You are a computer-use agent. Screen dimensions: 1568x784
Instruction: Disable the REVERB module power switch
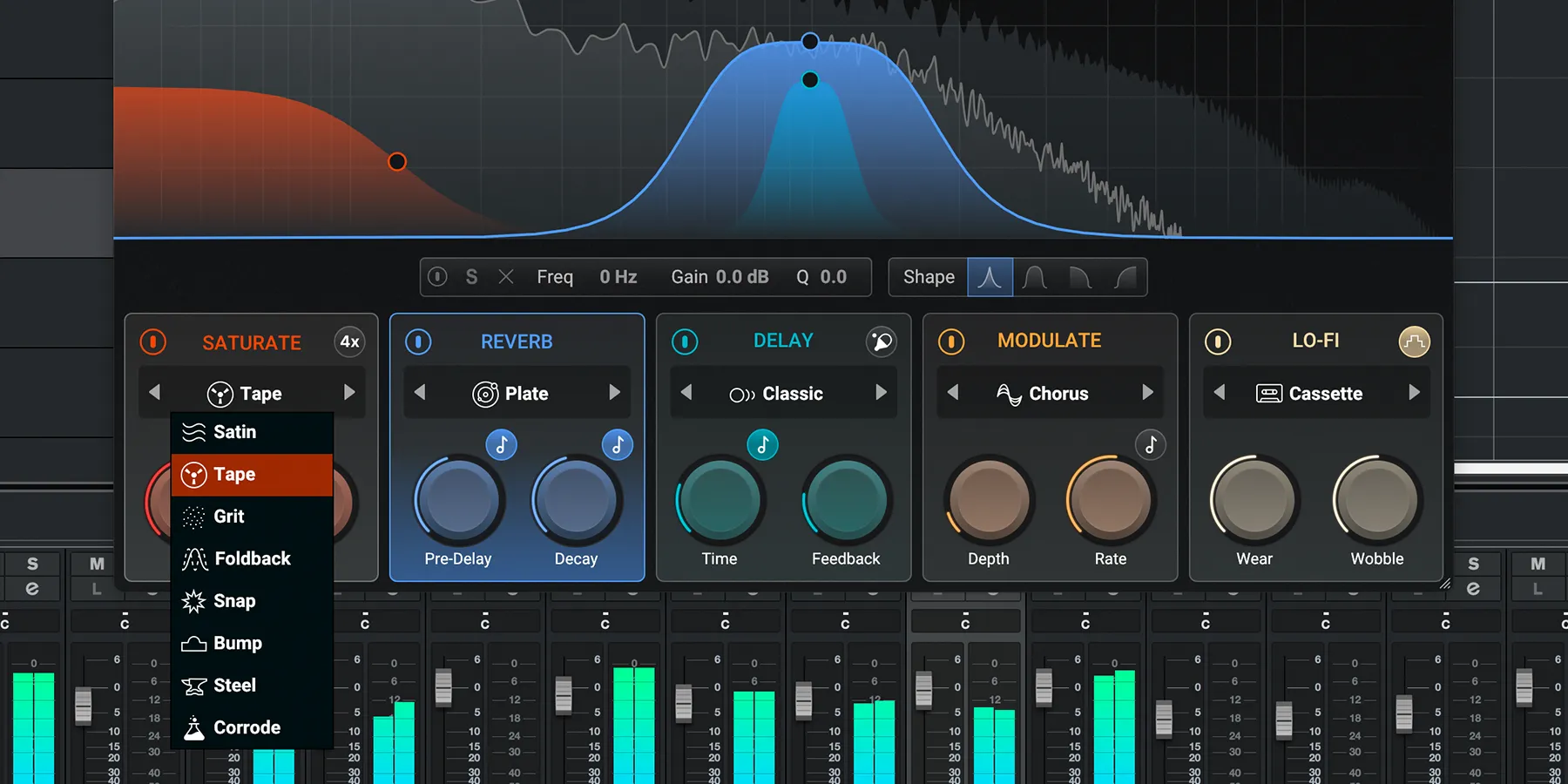tap(419, 341)
